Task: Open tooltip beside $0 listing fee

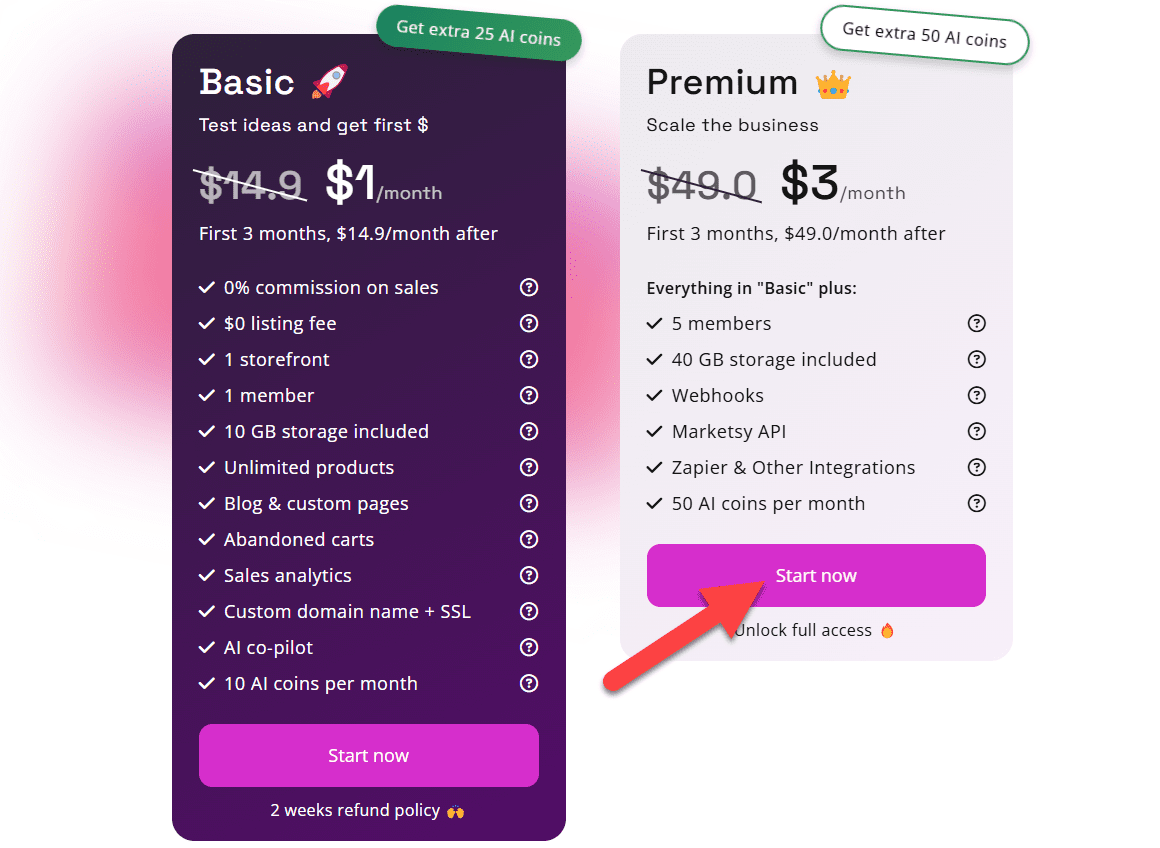Action: click(529, 323)
